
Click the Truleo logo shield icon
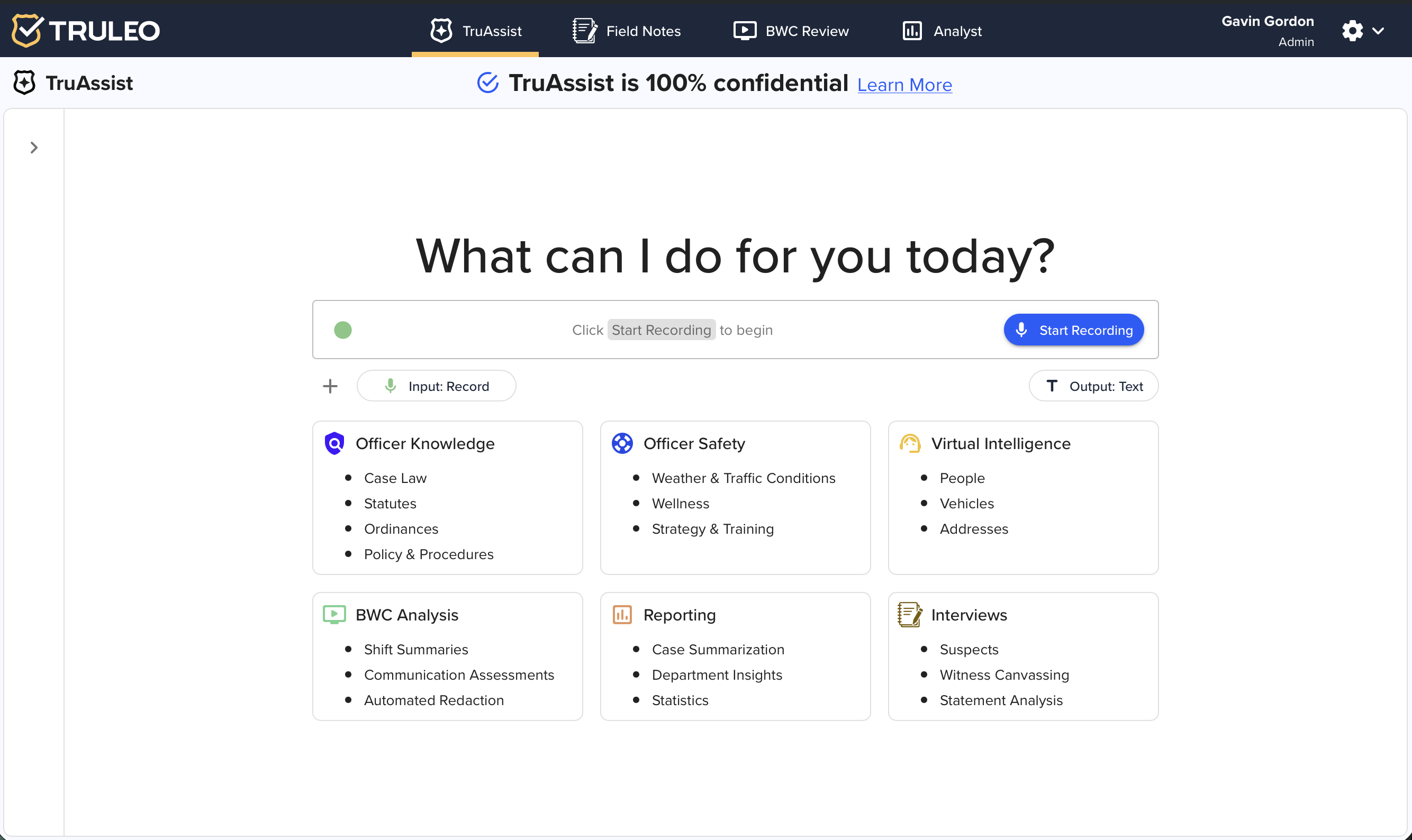click(26, 30)
